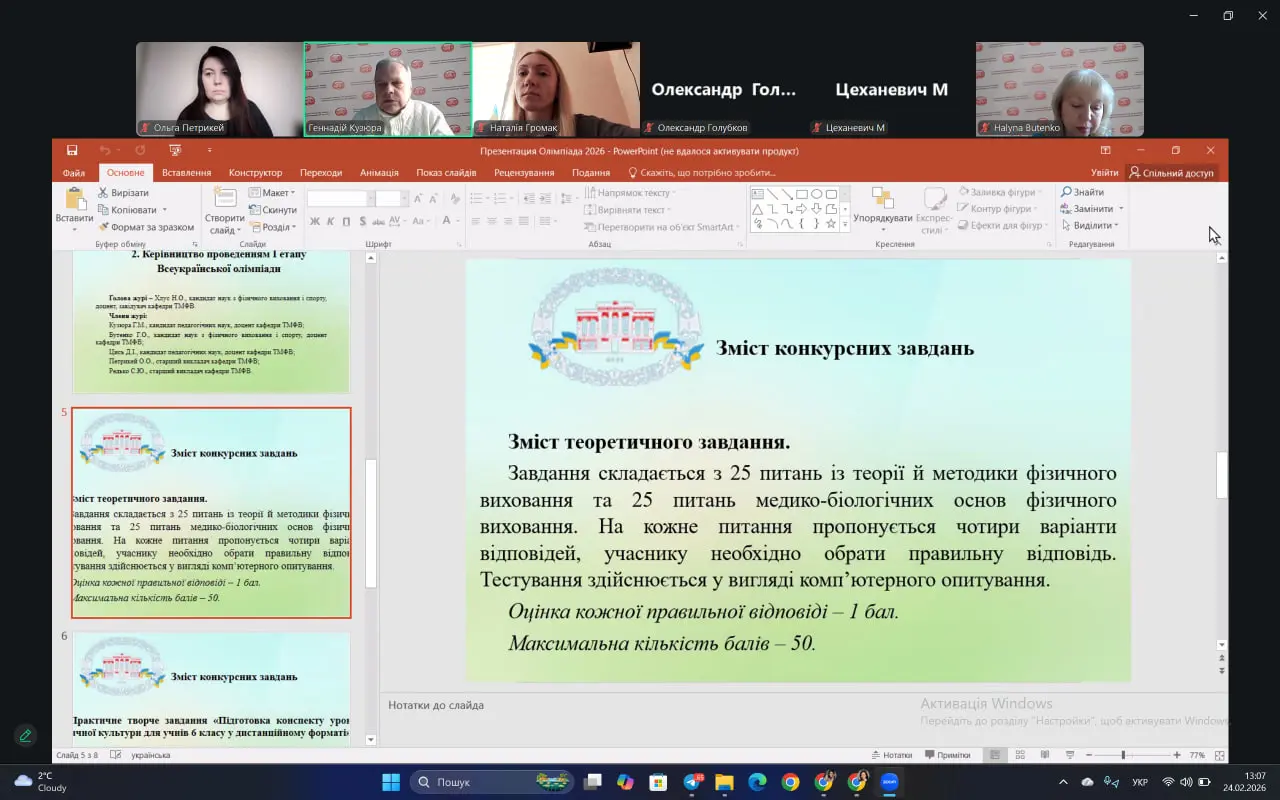
Task: Expand the Макет layout dropdown
Action: pyautogui.click(x=272, y=192)
